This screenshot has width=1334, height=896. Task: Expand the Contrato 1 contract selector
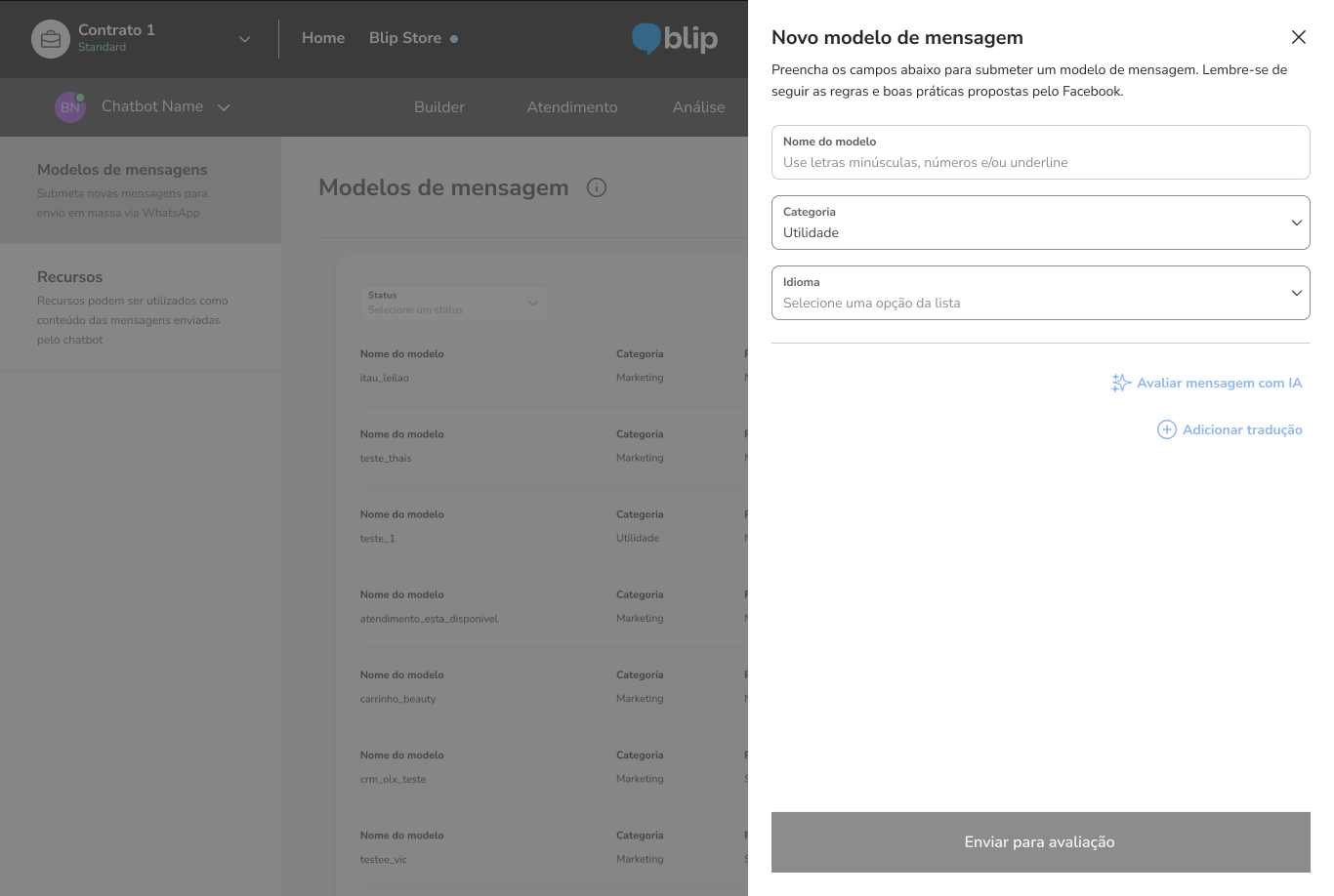pyautogui.click(x=244, y=39)
